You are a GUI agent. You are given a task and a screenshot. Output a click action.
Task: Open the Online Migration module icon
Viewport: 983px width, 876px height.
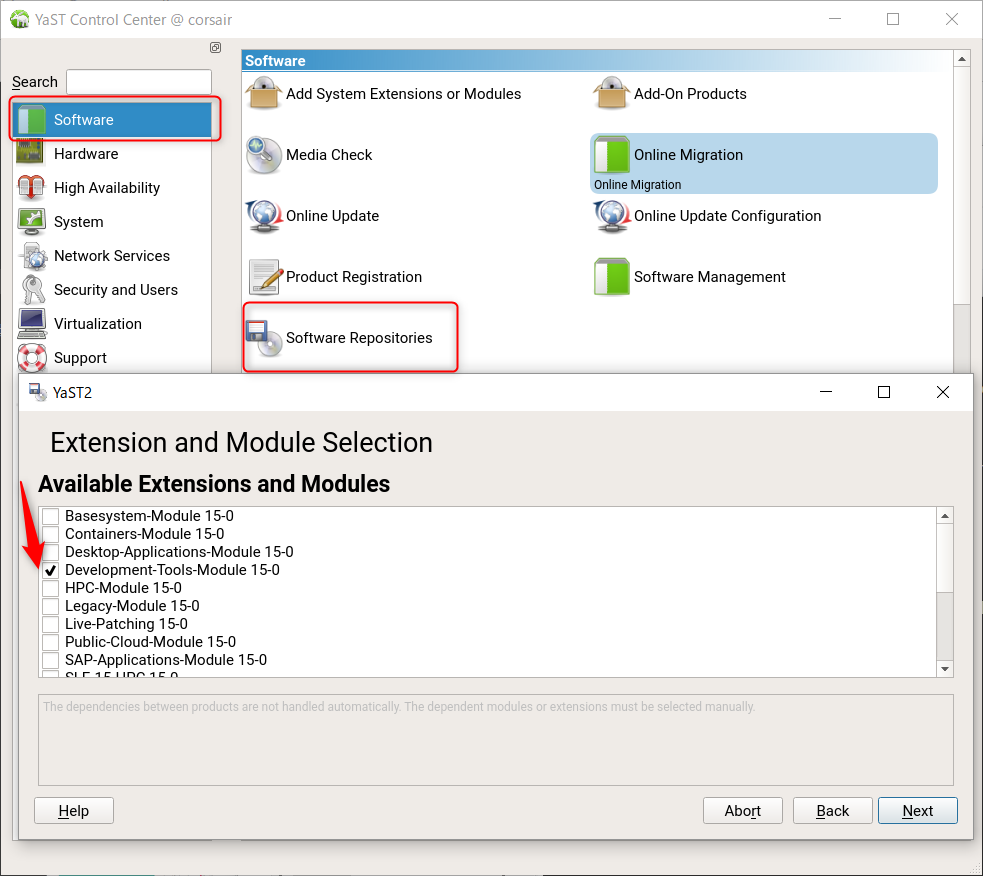(611, 154)
